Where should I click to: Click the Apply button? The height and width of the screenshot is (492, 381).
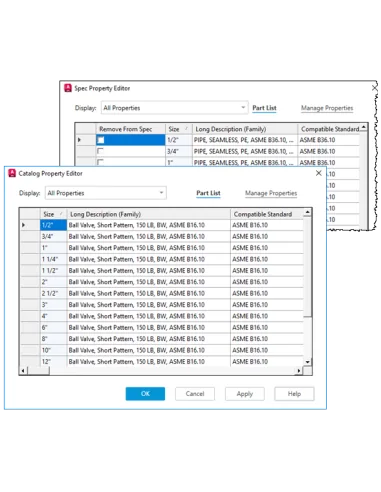(x=245, y=394)
